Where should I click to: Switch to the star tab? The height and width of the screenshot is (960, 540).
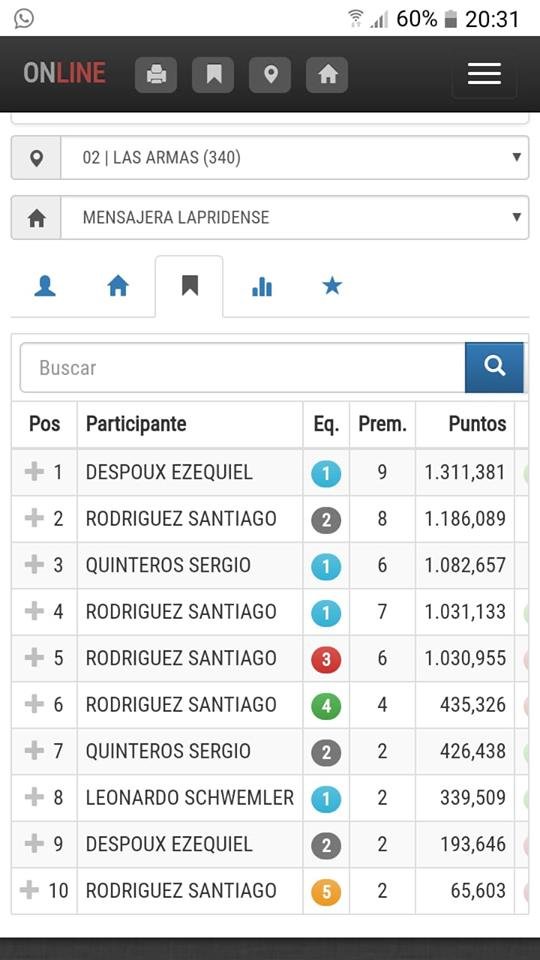tap(332, 286)
